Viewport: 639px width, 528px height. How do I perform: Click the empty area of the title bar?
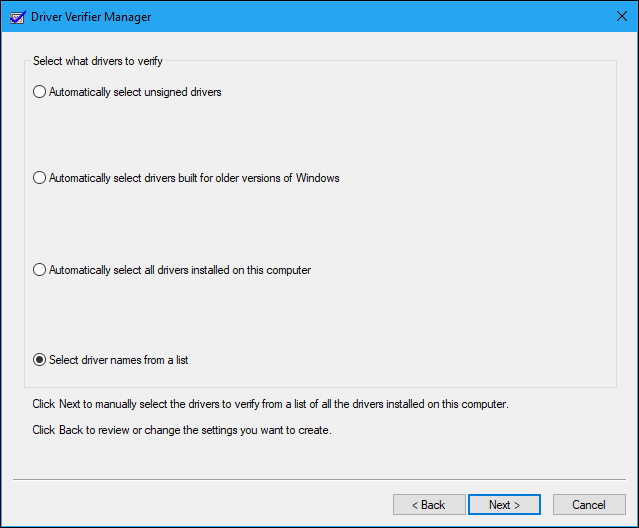point(380,17)
